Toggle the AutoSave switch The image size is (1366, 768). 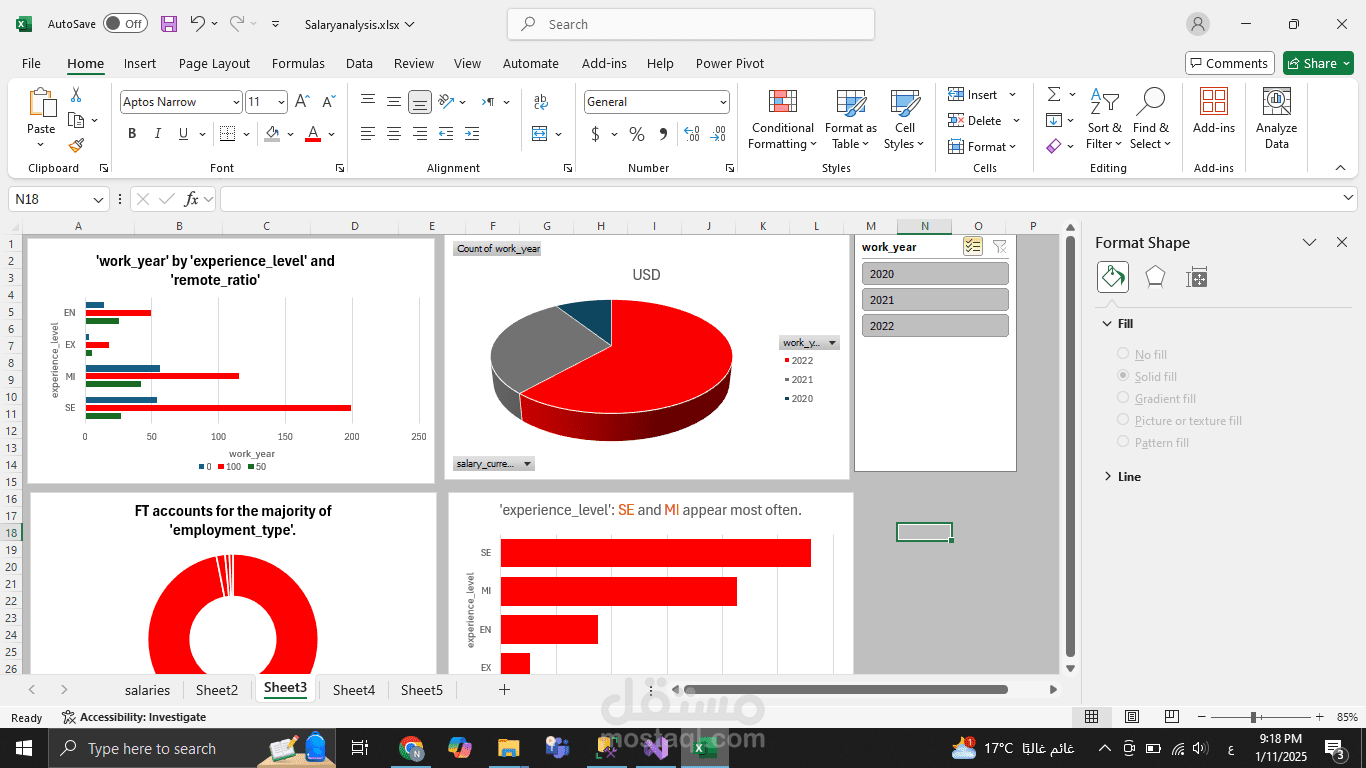[125, 24]
